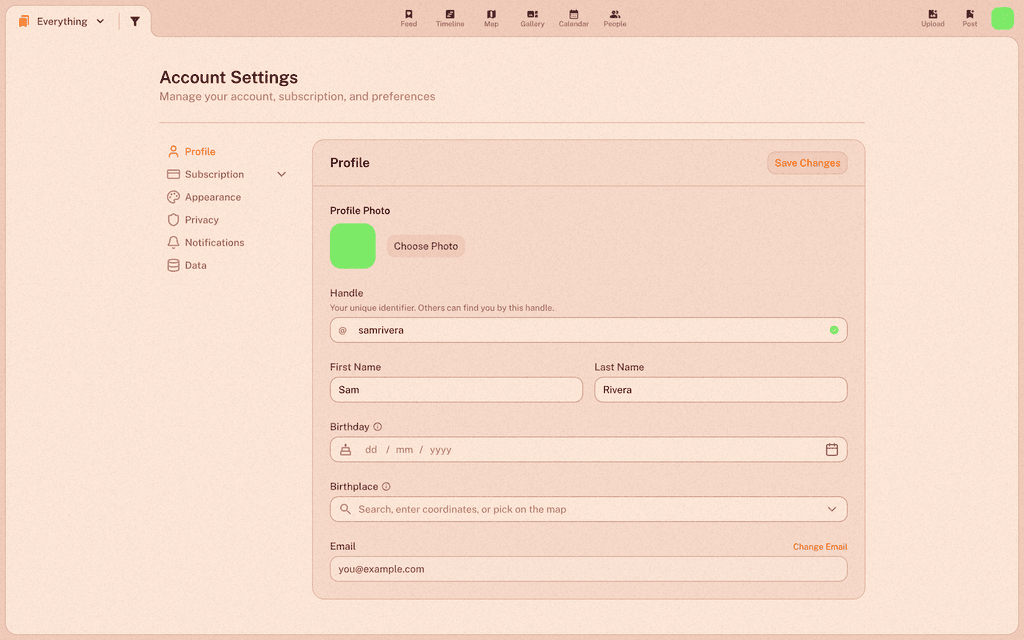
Task: Click the birthday cake icon
Action: pyautogui.click(x=345, y=449)
